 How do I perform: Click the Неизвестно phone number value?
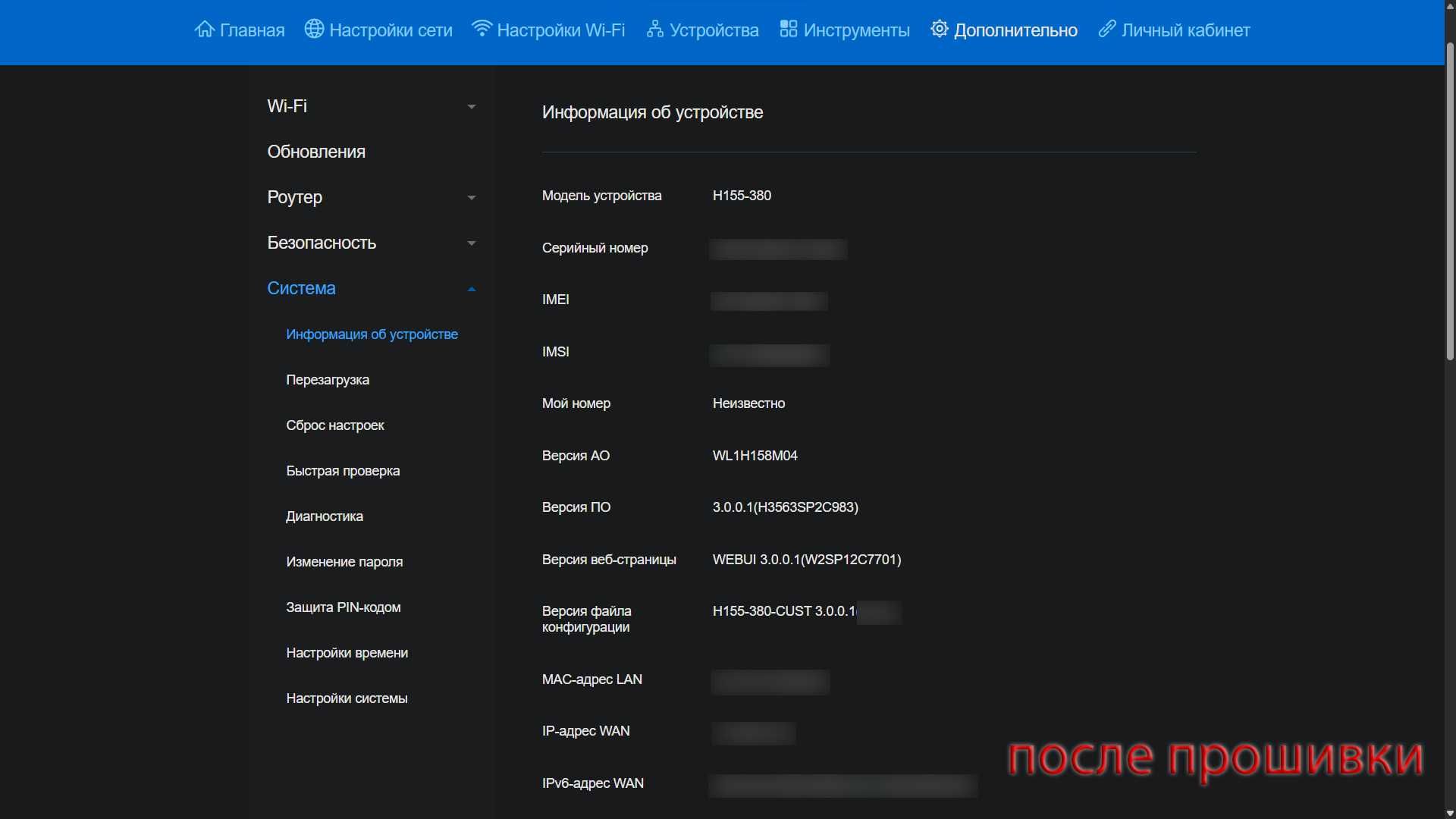[x=748, y=403]
